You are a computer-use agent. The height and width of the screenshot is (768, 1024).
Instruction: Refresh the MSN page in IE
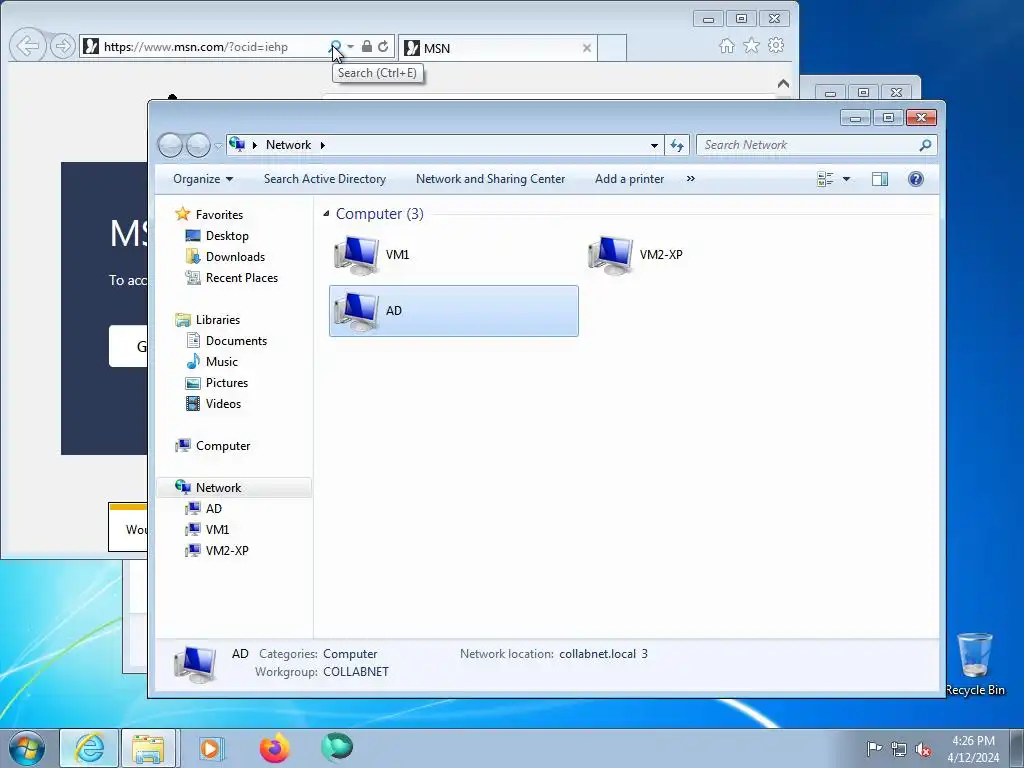383,46
